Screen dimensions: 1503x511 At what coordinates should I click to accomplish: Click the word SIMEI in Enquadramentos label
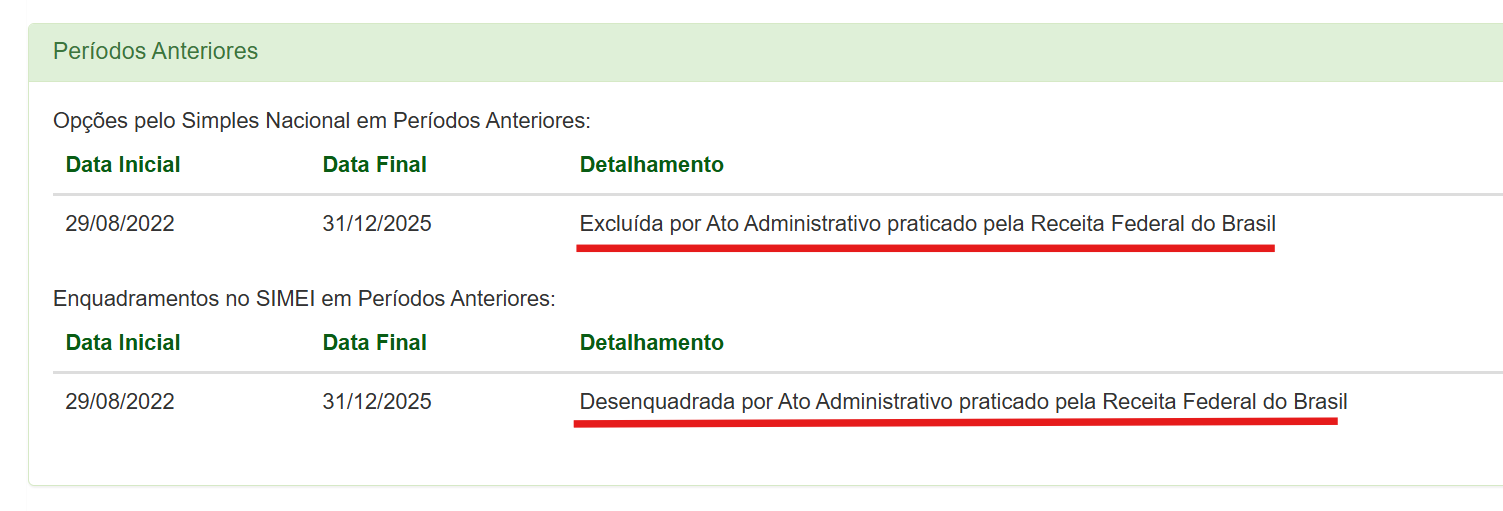[296, 299]
